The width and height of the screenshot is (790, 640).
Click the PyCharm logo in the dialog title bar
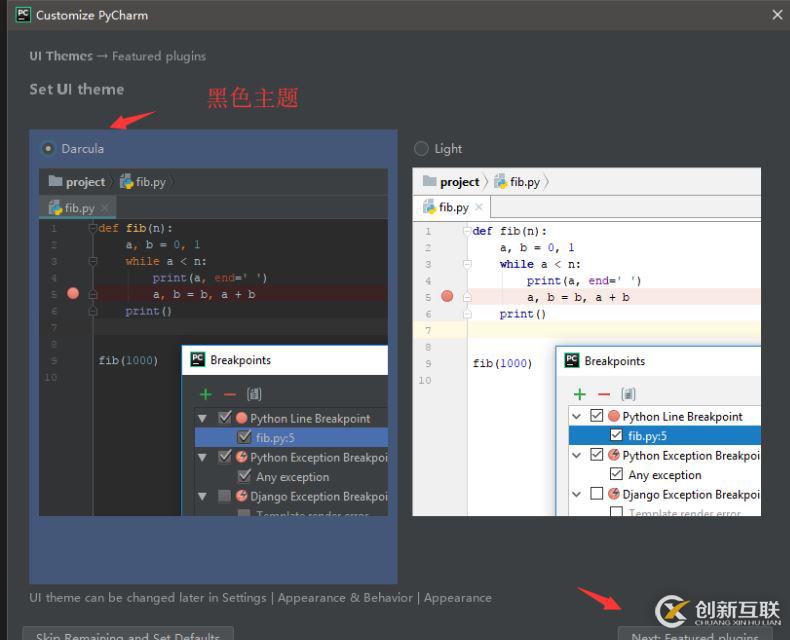tap(23, 15)
